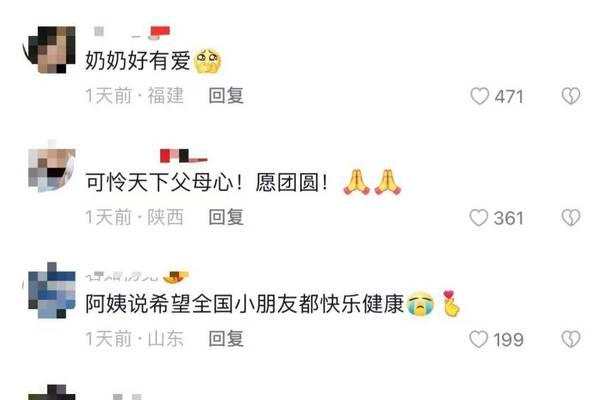Dislike the 可怜天下父母心 comment
The image size is (605, 400).
tap(571, 218)
